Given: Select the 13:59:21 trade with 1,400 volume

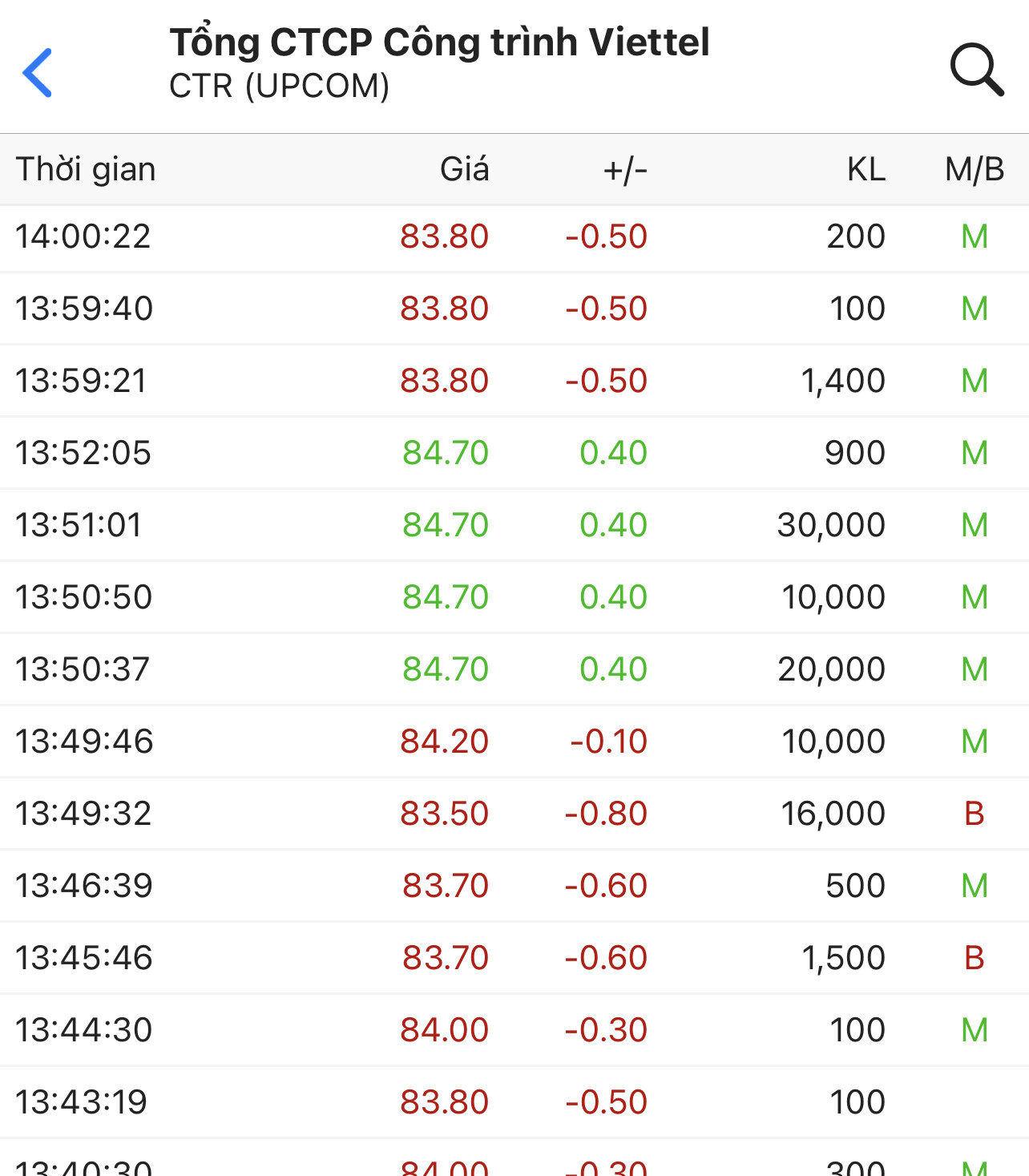Looking at the screenshot, I should click(513, 382).
